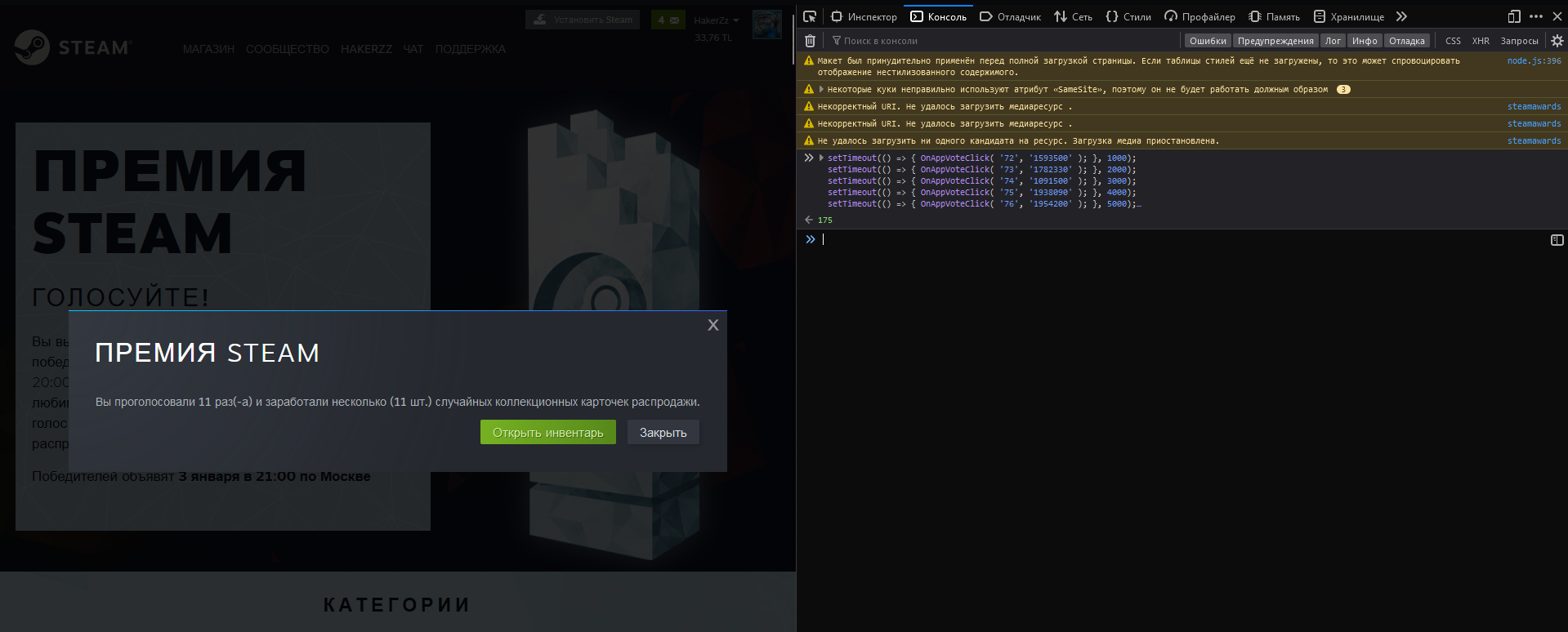Open steamawards link on media load warning
Image resolution: width=1568 pixels, height=632 pixels.
[x=1534, y=141]
